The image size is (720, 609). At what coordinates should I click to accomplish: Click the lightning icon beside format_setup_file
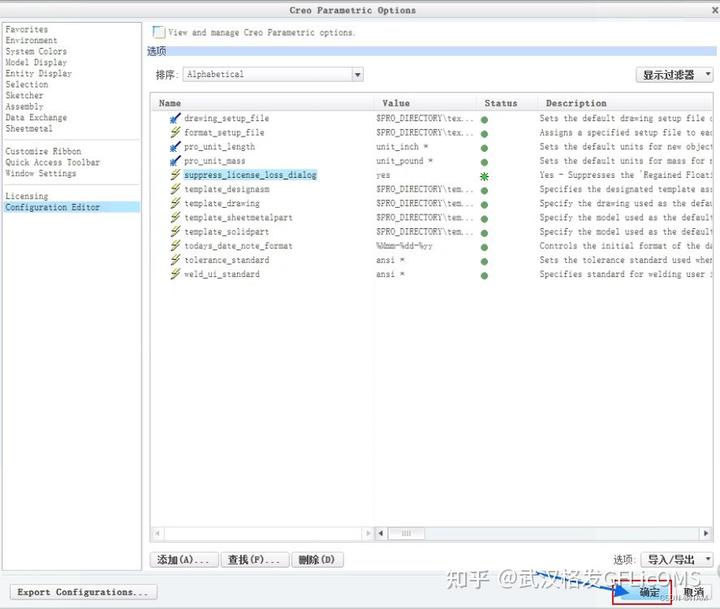click(x=175, y=133)
